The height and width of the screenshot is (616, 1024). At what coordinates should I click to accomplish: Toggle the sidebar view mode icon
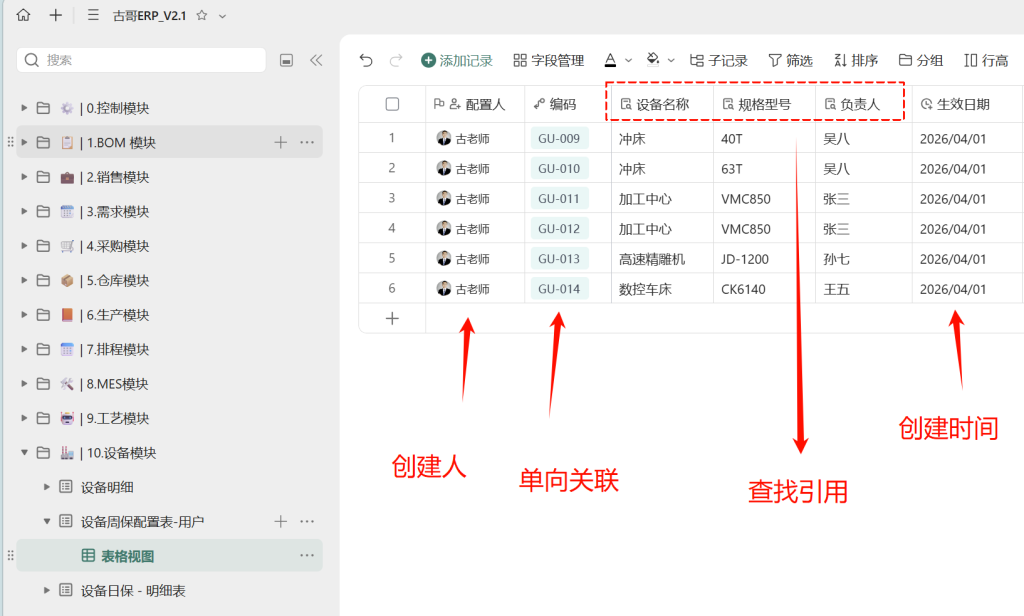click(286, 60)
